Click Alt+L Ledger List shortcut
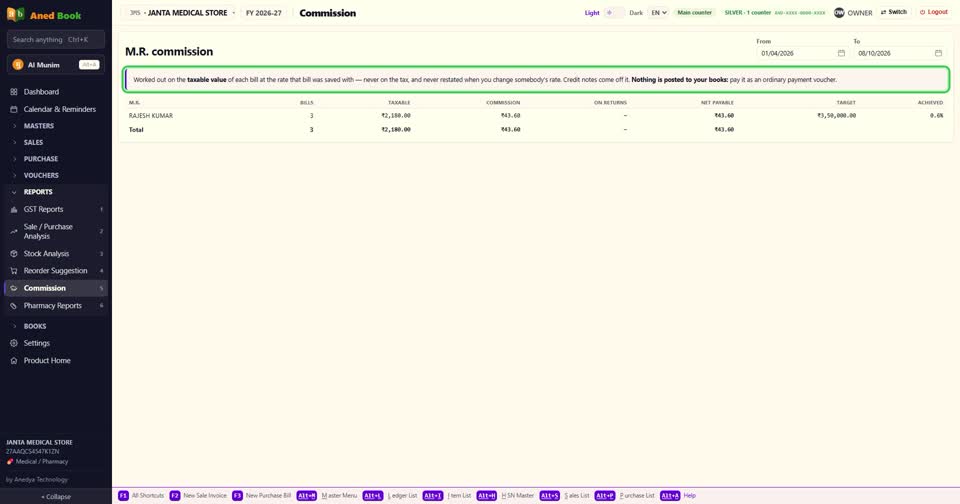 (390, 495)
